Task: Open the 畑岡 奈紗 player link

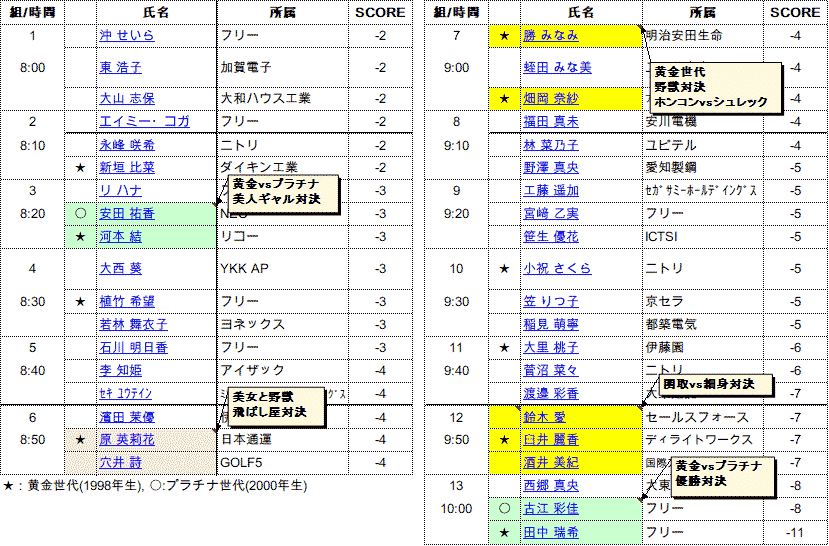Action: pos(550,99)
